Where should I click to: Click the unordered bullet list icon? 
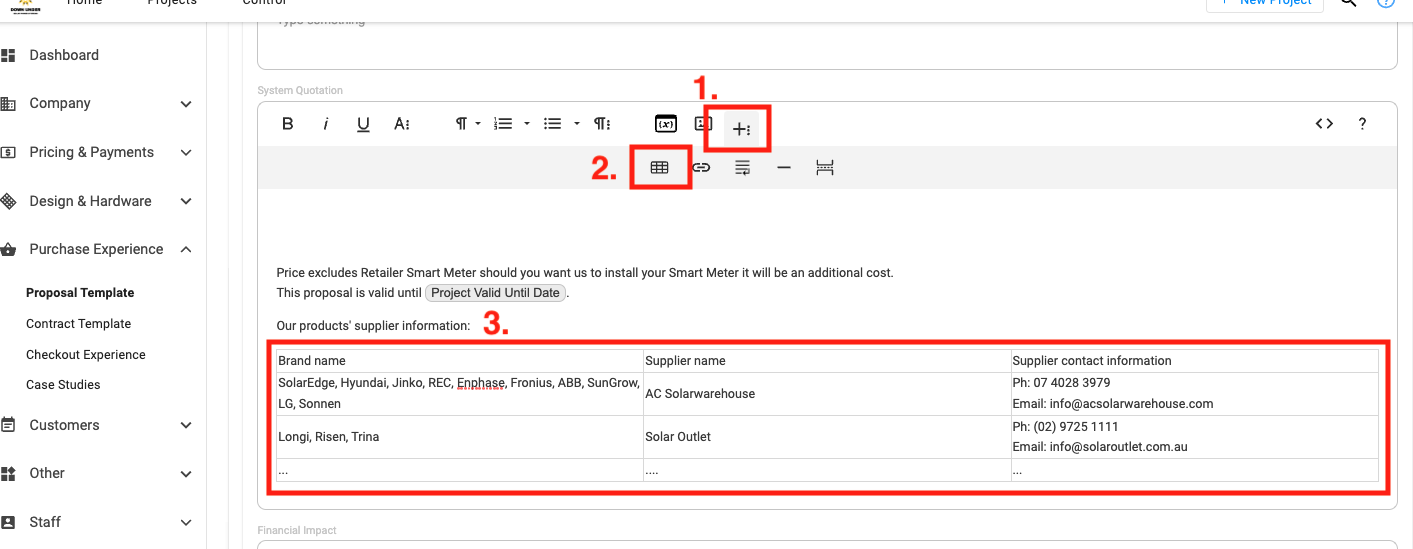[x=552, y=124]
